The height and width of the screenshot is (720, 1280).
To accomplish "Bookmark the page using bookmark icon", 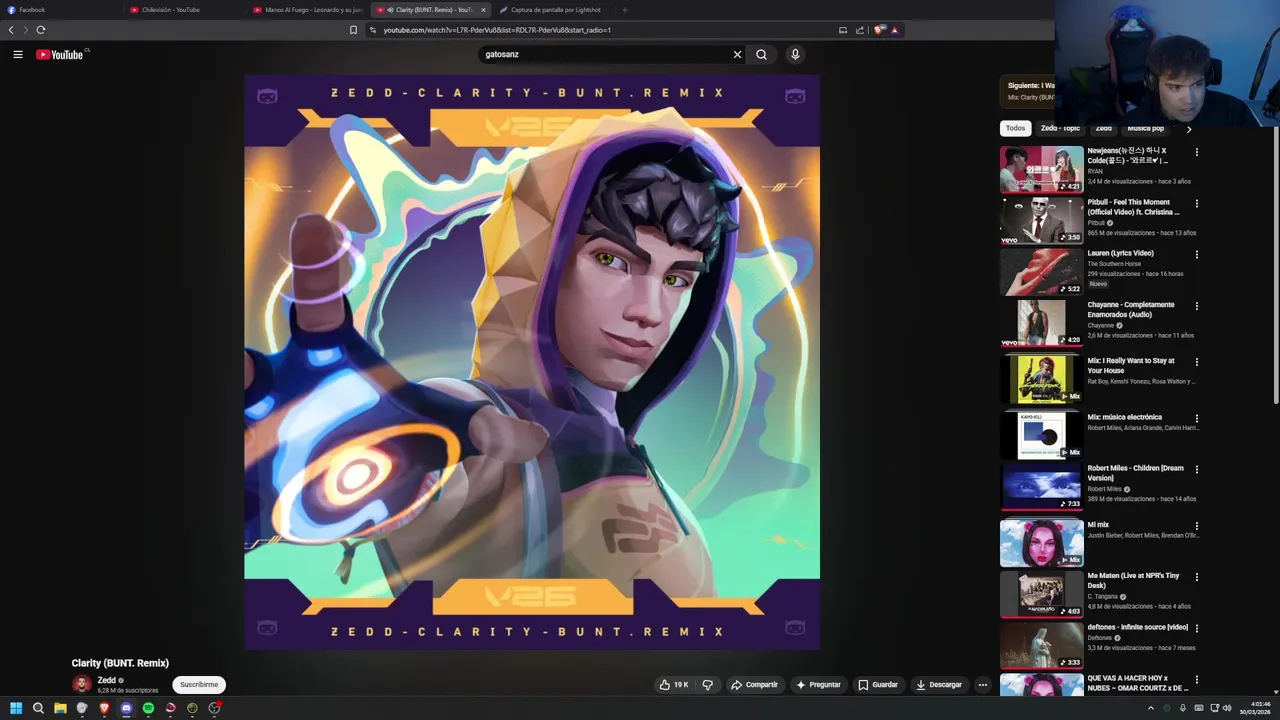I will pos(353,30).
